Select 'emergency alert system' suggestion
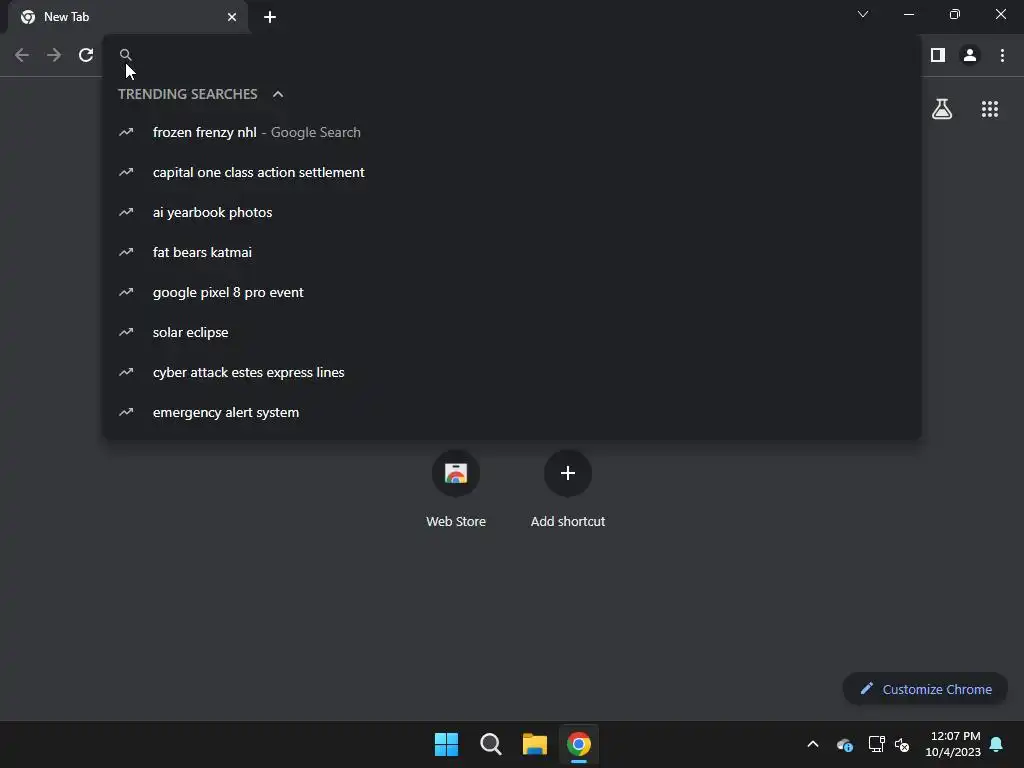Screen dimensions: 1024x768 point(512,412)
